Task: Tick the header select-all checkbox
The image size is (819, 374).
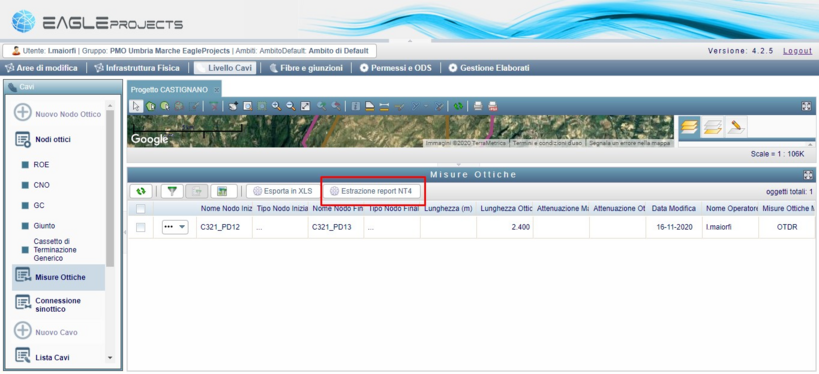Action: 141,208
